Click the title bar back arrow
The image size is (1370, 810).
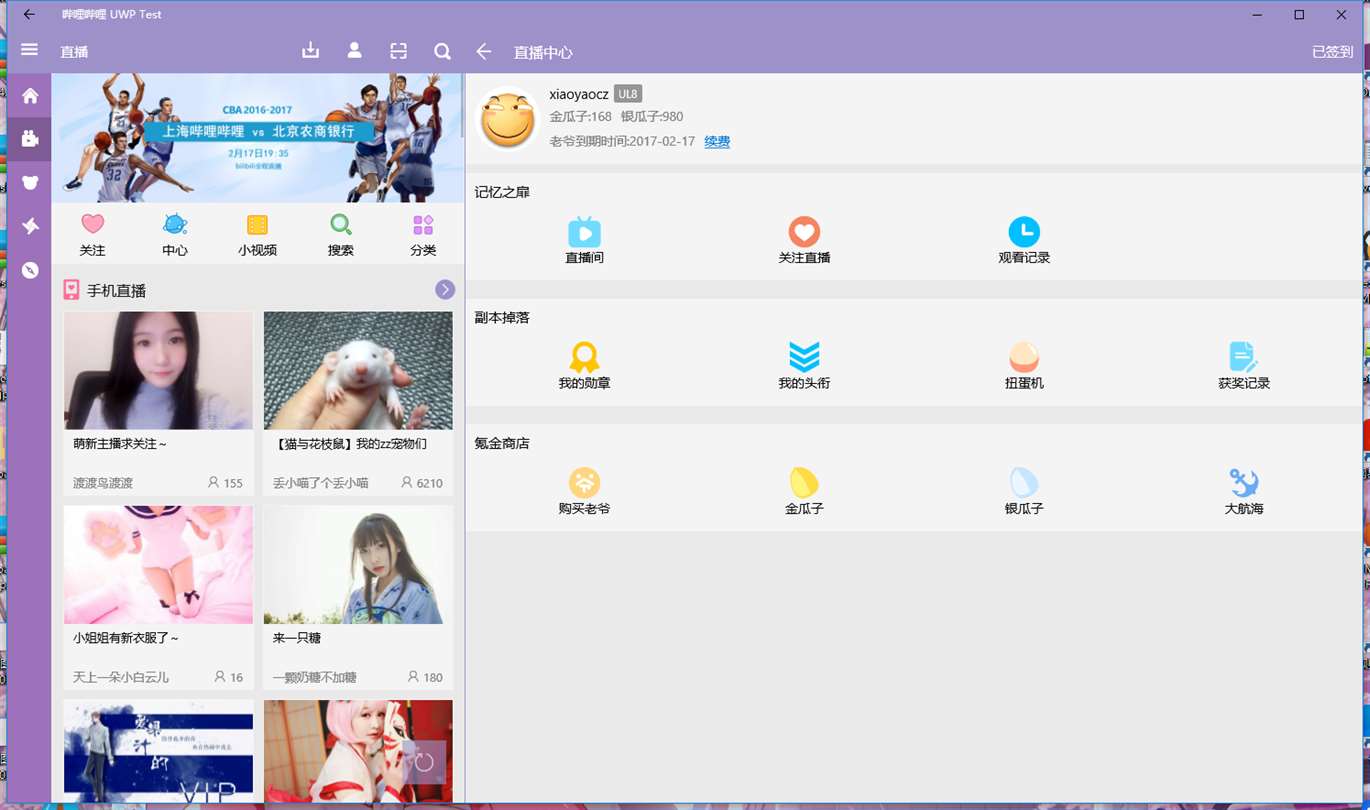click(x=29, y=15)
